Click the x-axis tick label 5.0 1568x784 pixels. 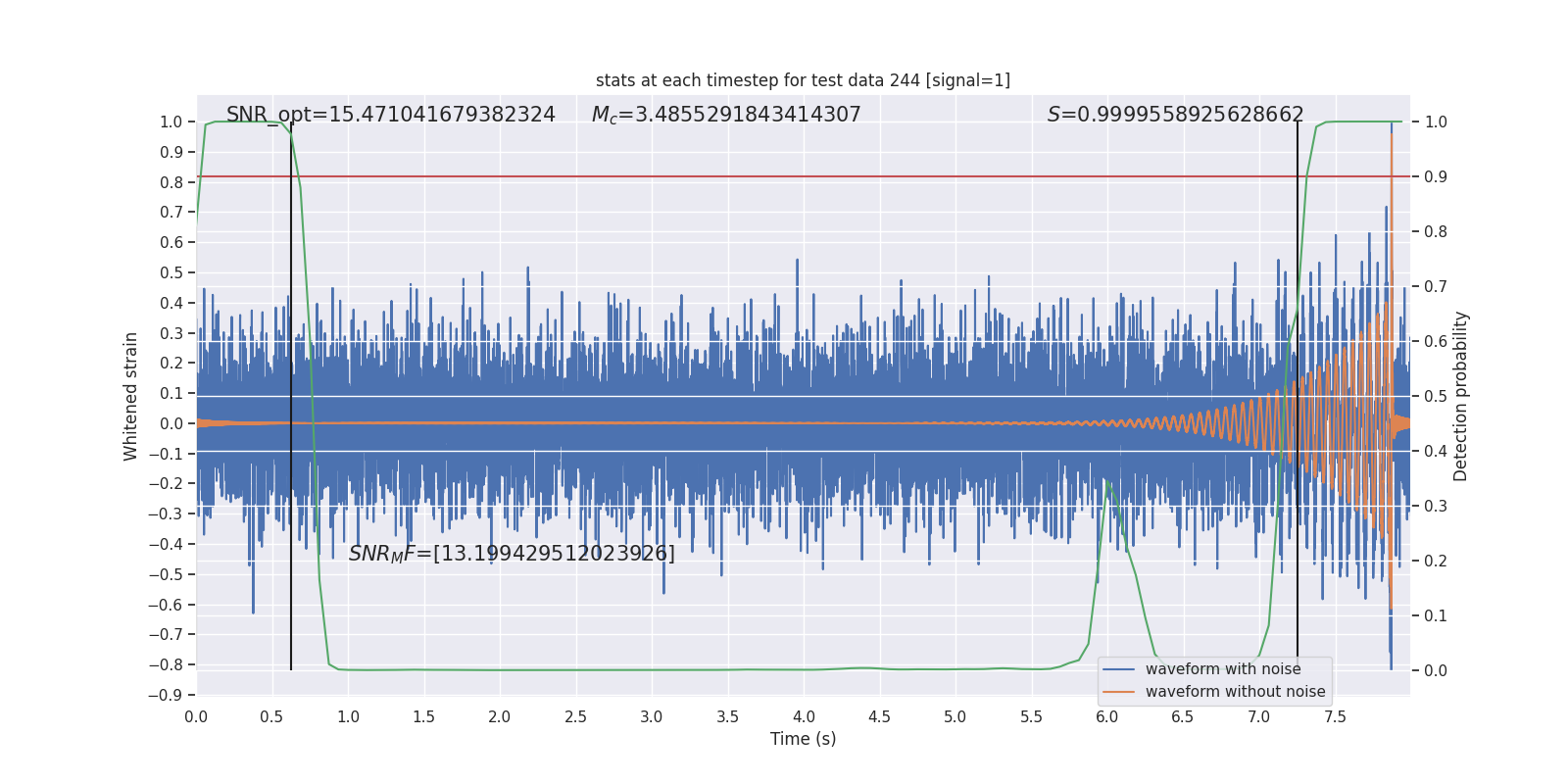click(x=955, y=717)
